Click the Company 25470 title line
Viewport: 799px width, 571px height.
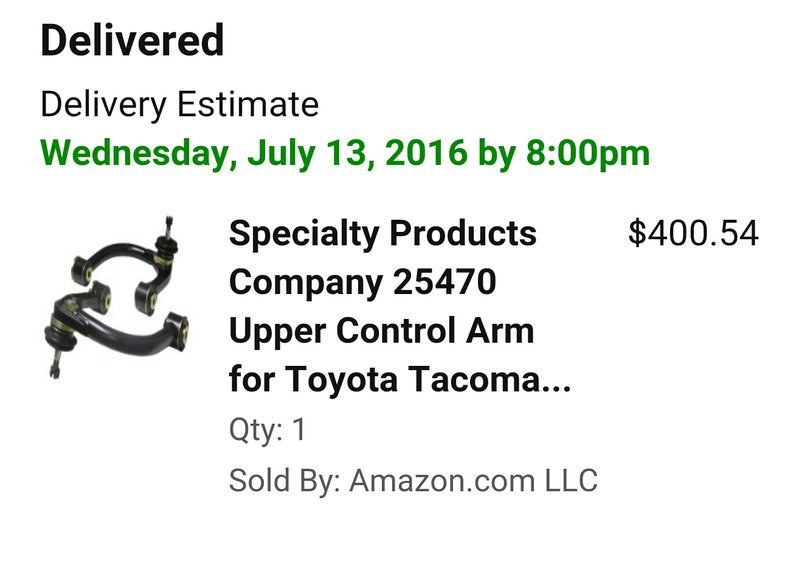click(362, 283)
